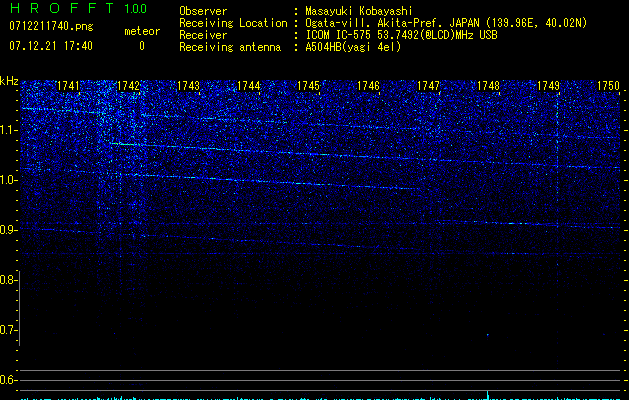
Task: Click the 1742 time marker
Action: 128,85
